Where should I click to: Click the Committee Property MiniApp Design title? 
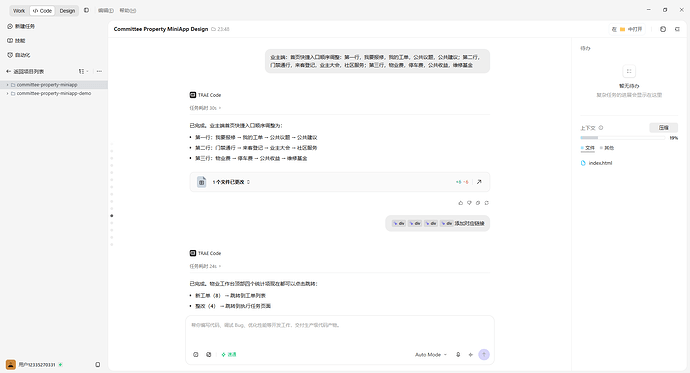click(x=161, y=29)
